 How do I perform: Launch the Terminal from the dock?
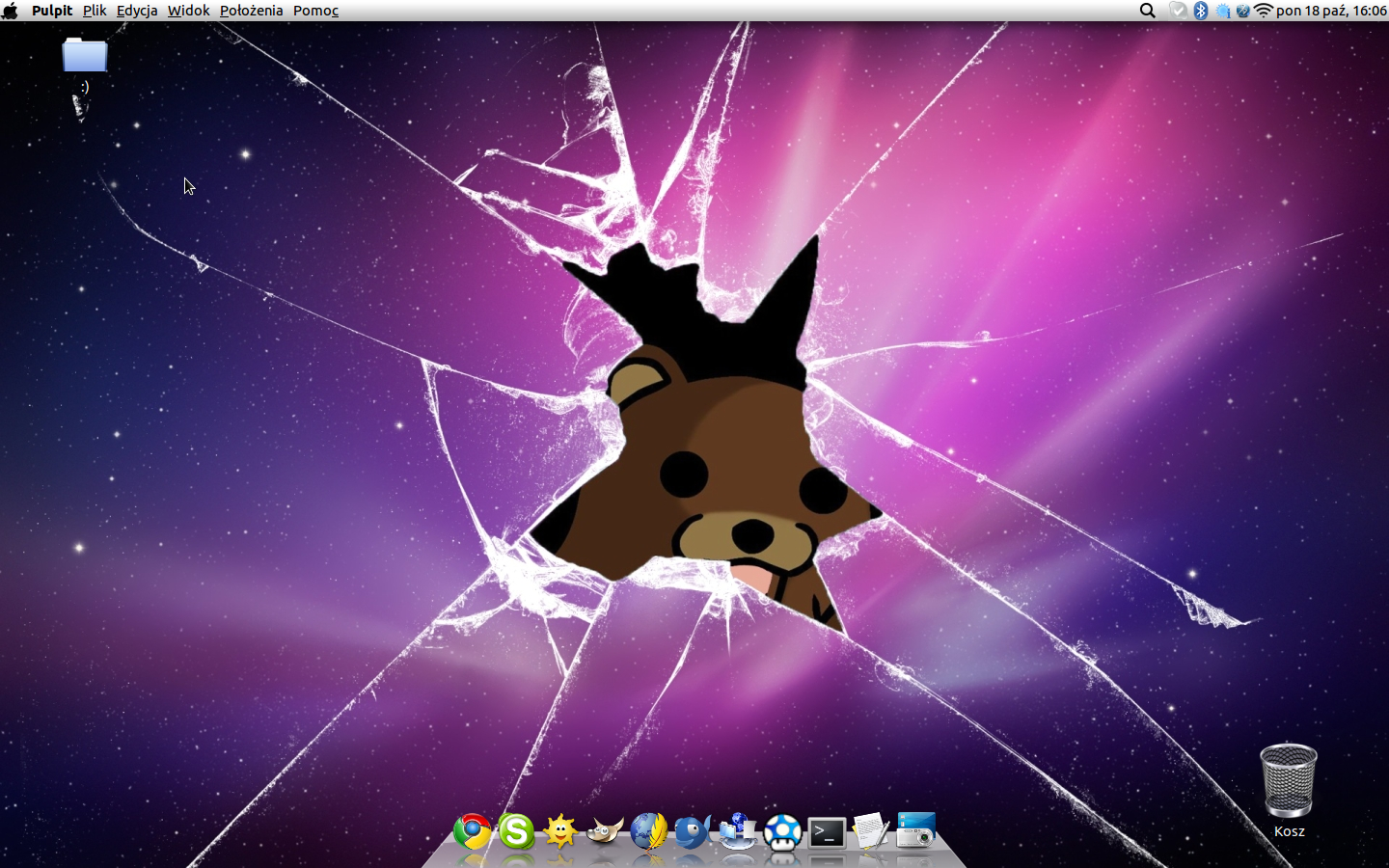point(827,832)
